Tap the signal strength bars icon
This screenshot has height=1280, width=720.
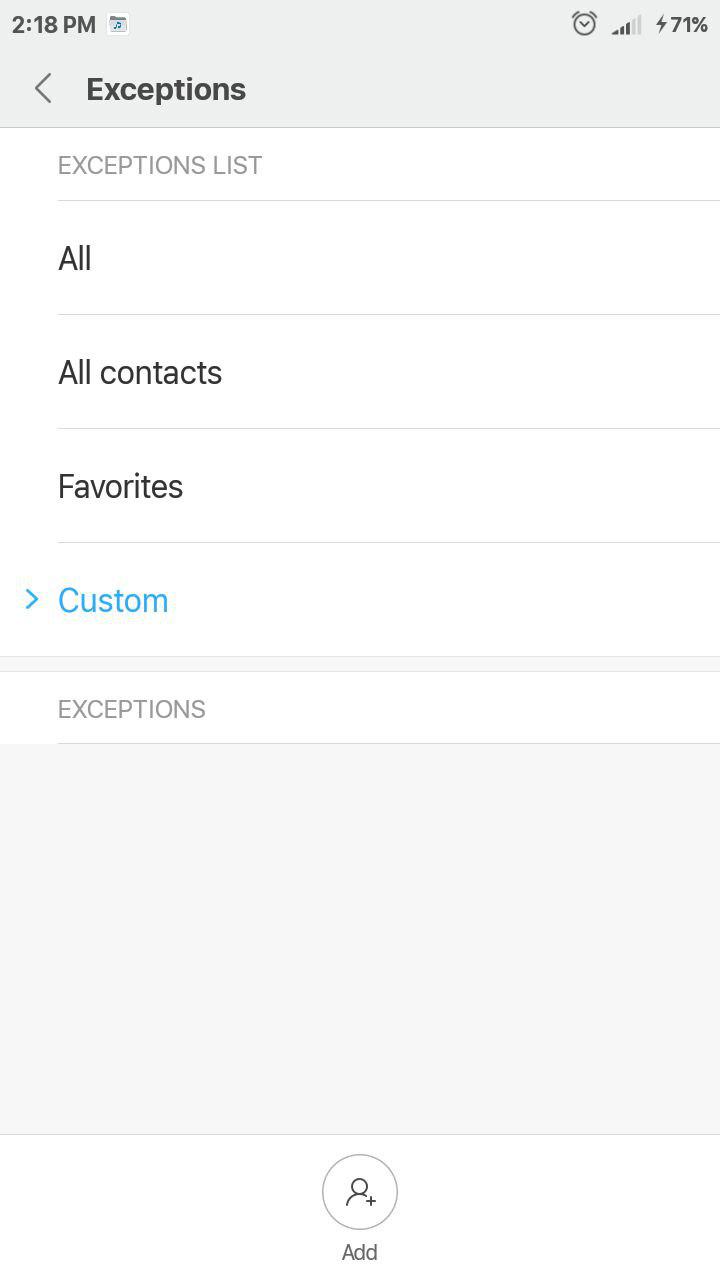pyautogui.click(x=626, y=25)
